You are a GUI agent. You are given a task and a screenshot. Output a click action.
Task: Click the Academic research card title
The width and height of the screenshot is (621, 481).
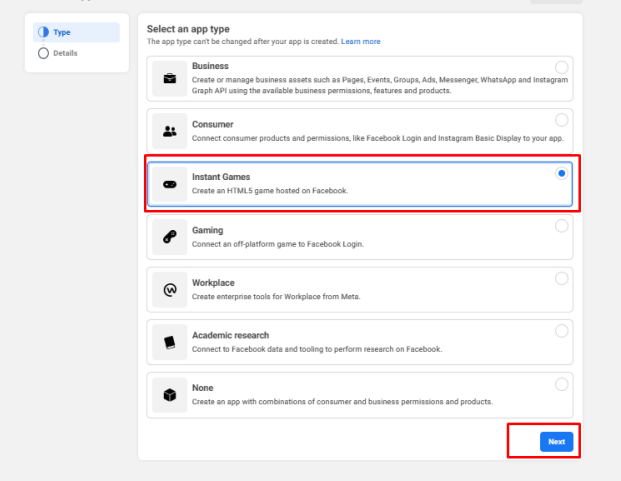click(230, 335)
